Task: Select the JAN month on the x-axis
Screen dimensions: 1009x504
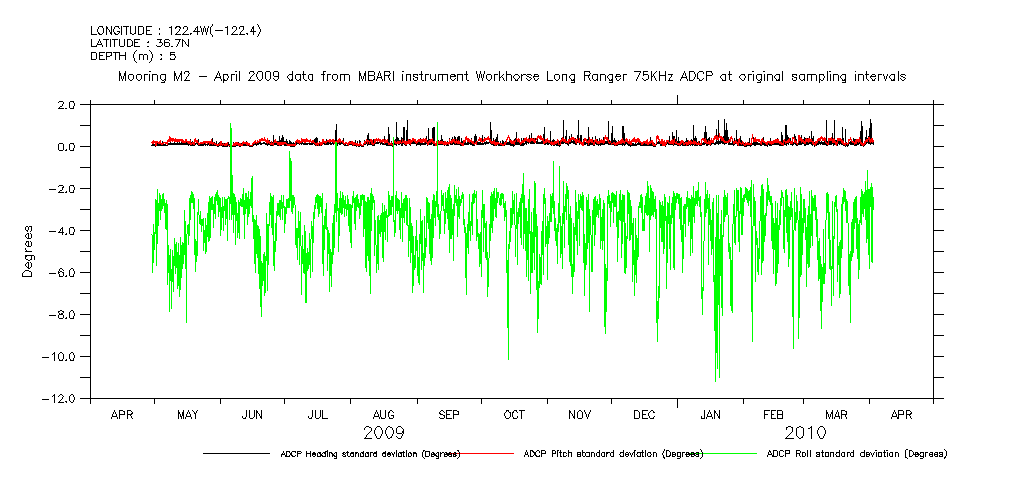Action: 710,414
